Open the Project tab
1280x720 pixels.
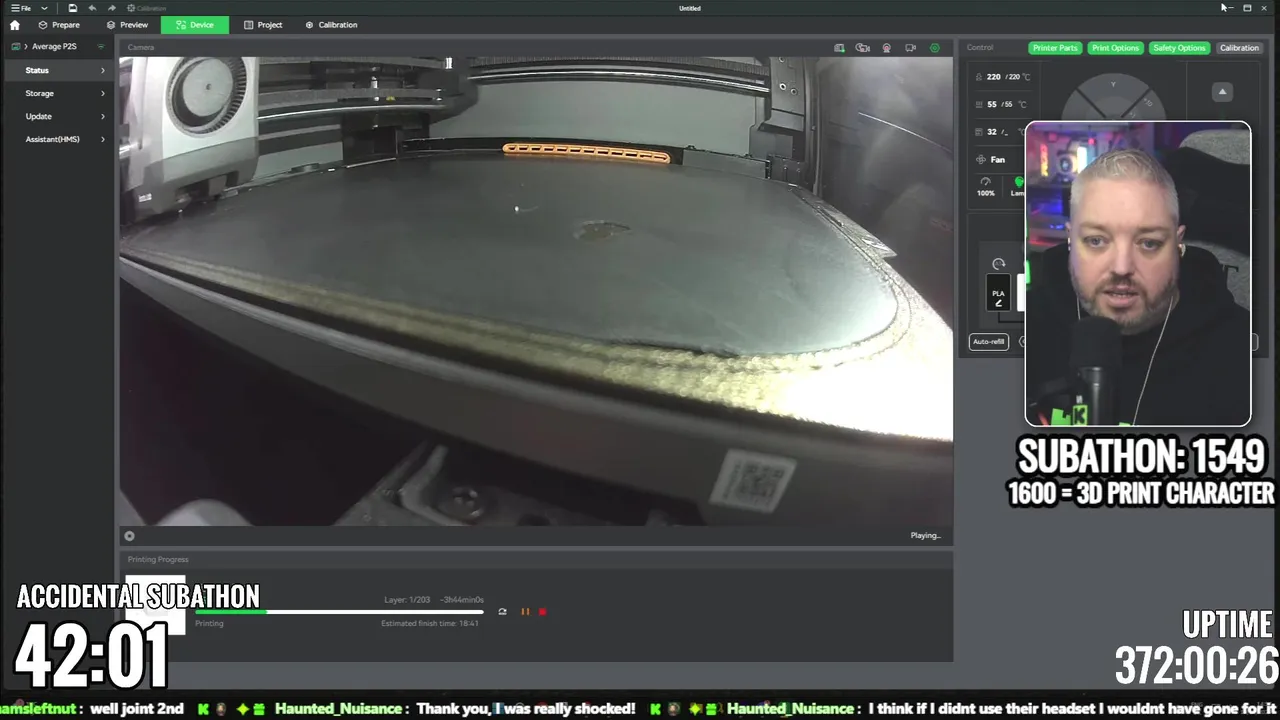pos(263,25)
